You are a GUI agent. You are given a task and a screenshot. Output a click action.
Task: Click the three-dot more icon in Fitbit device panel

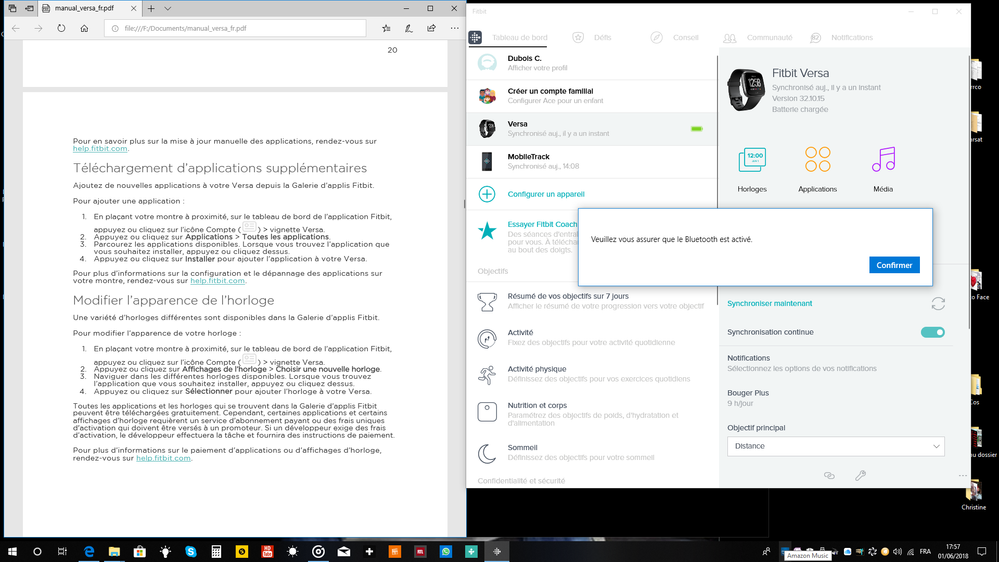[x=963, y=475]
